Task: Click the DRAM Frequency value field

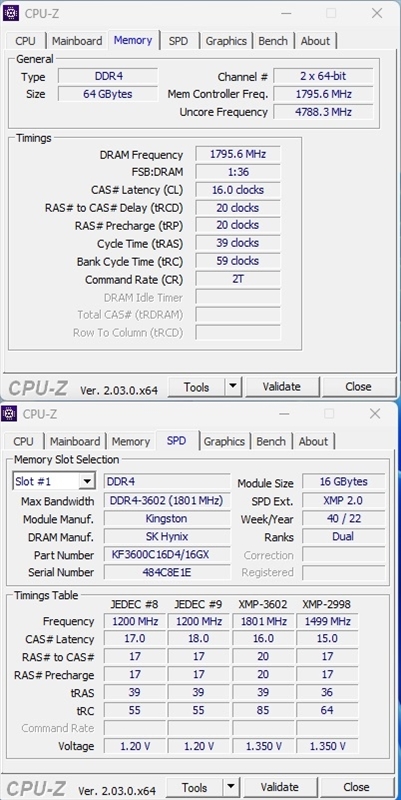Action: (238, 154)
